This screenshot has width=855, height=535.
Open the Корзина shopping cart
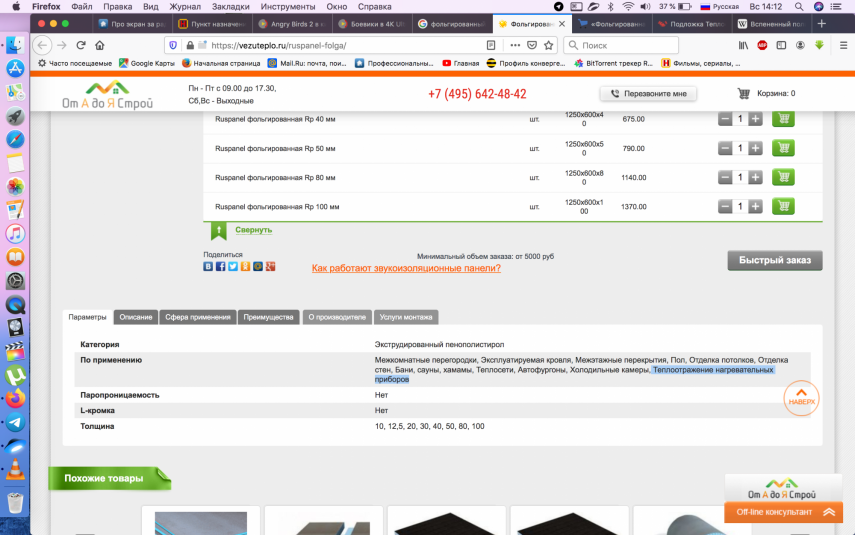[766, 93]
